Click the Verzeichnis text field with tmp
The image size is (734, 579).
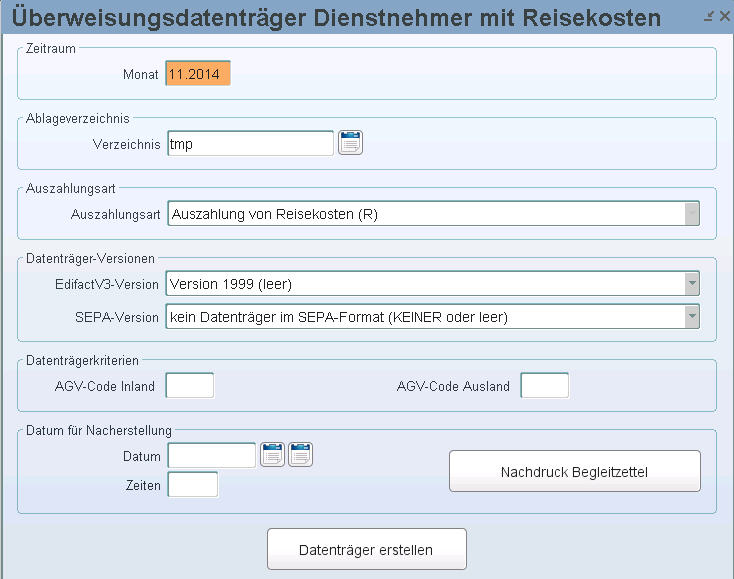click(250, 144)
